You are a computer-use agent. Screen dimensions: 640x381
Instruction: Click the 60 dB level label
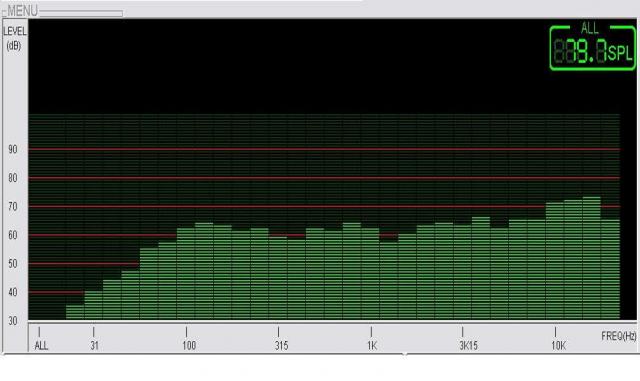[13, 235]
